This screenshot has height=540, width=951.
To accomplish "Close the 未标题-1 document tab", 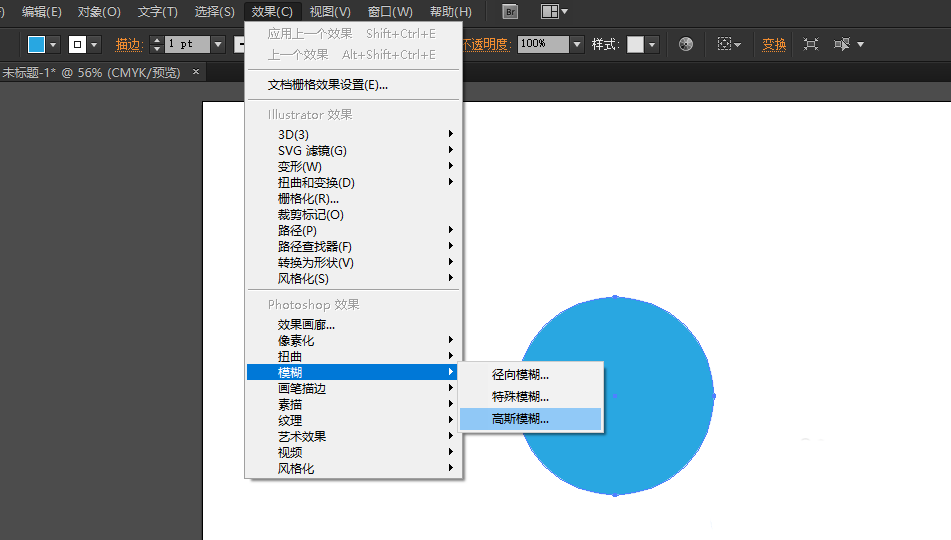I will point(196,72).
